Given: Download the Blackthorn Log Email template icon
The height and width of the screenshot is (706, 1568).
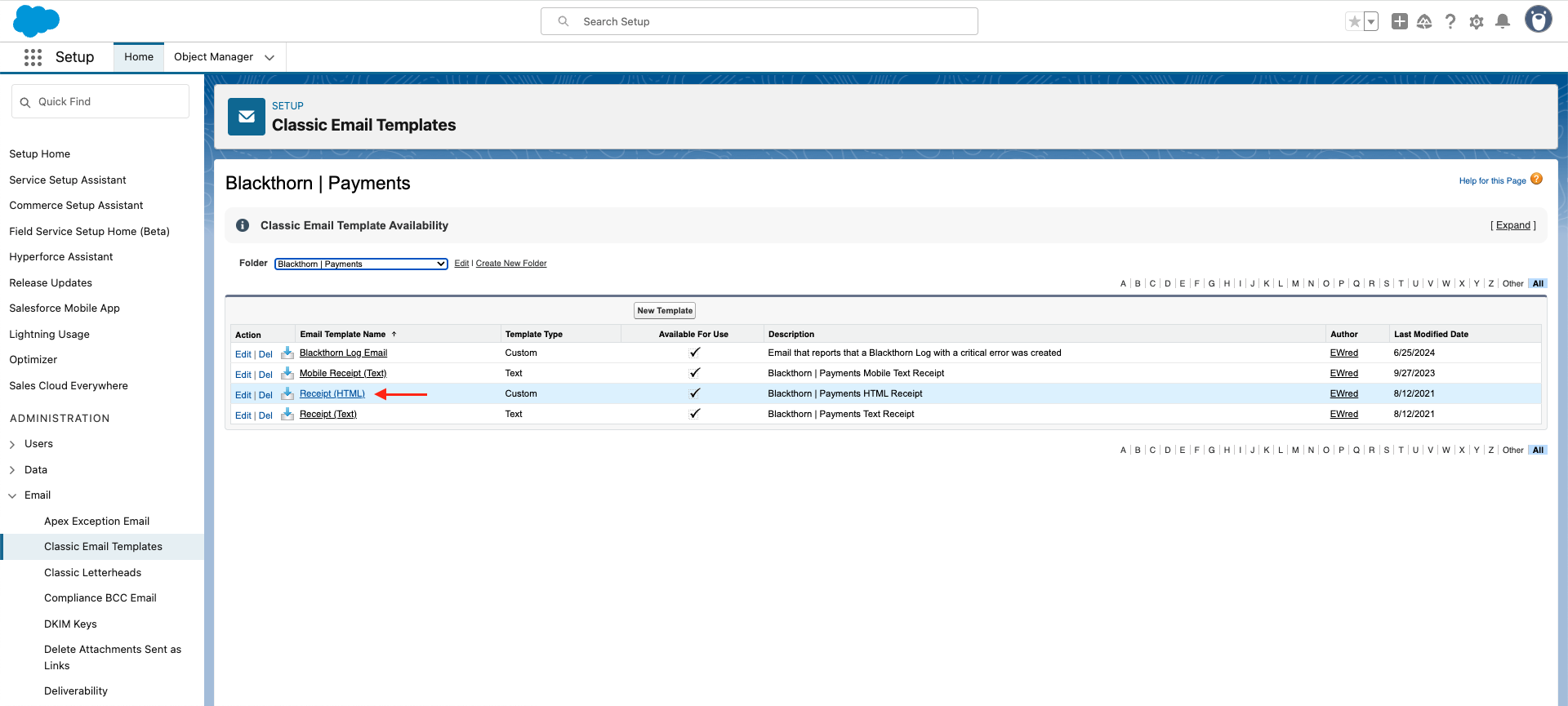Looking at the screenshot, I should 287,353.
